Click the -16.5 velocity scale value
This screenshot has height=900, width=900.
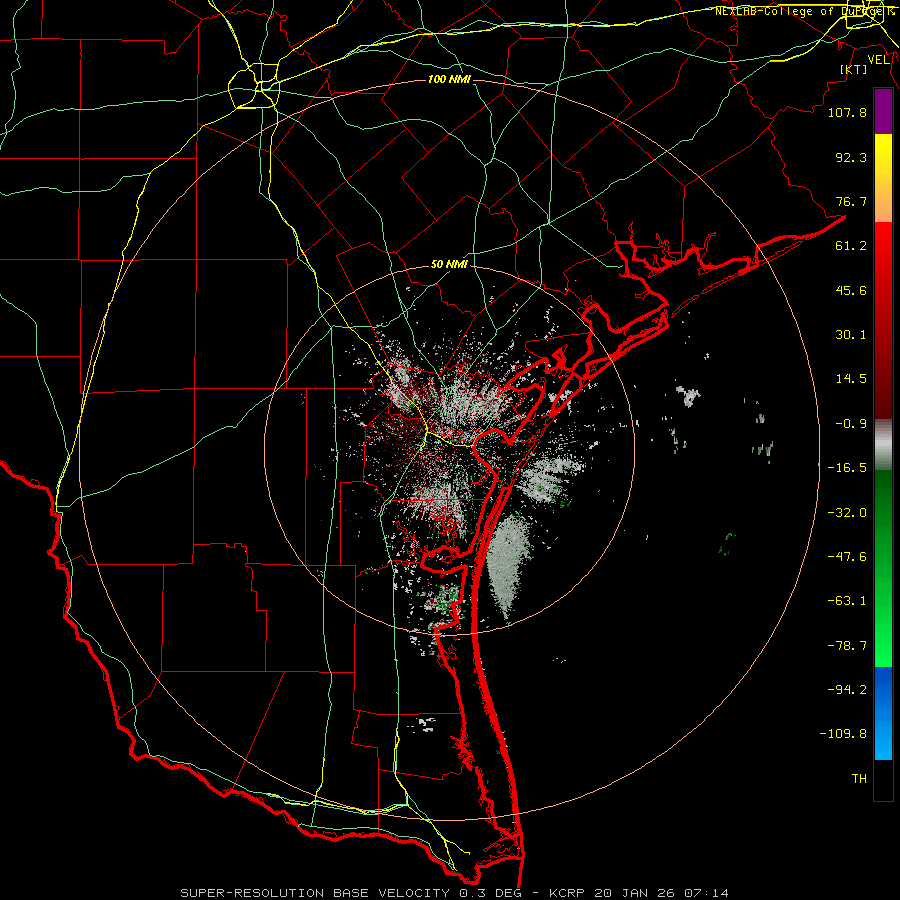pyautogui.click(x=847, y=468)
